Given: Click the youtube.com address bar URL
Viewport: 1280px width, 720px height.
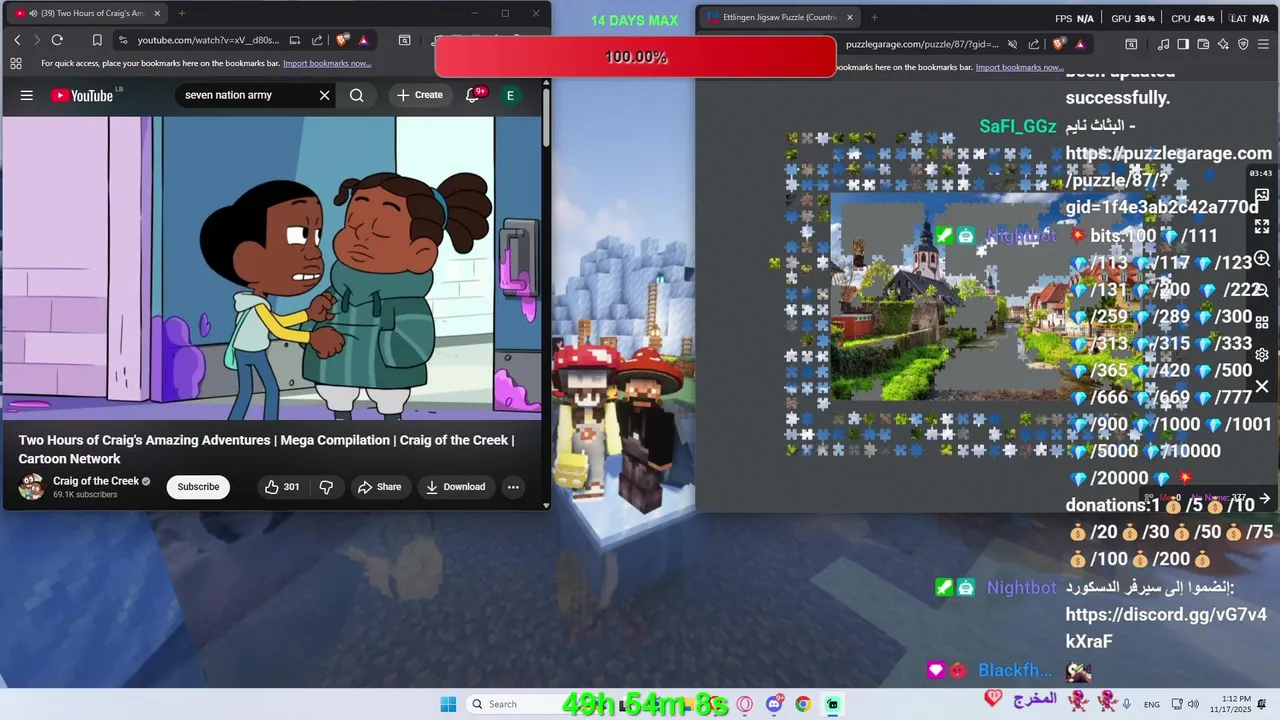Looking at the screenshot, I should 208,40.
